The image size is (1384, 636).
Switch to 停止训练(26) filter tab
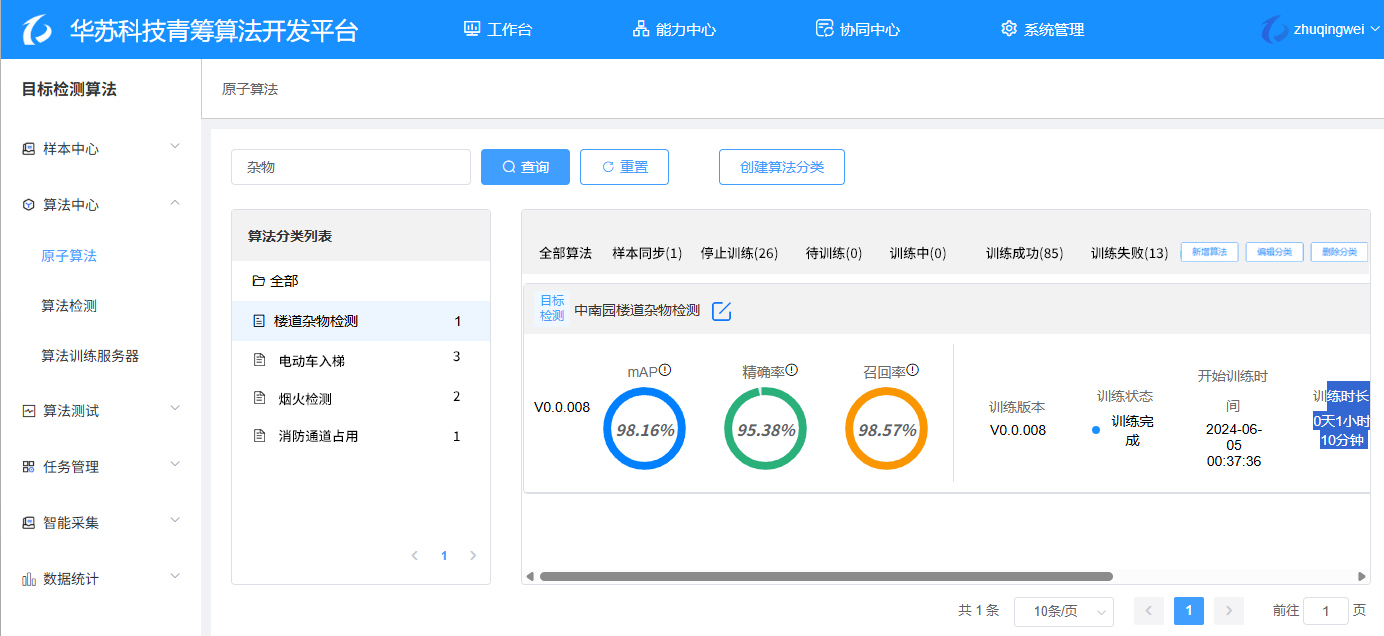pos(739,253)
